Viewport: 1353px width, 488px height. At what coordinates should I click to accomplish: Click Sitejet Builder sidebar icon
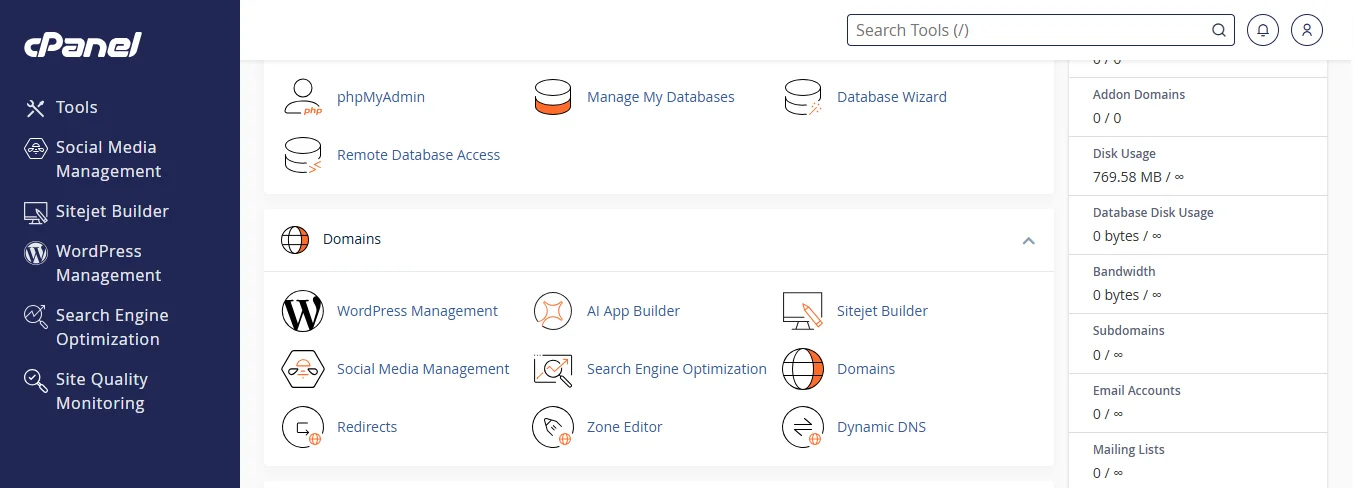[x=36, y=212]
